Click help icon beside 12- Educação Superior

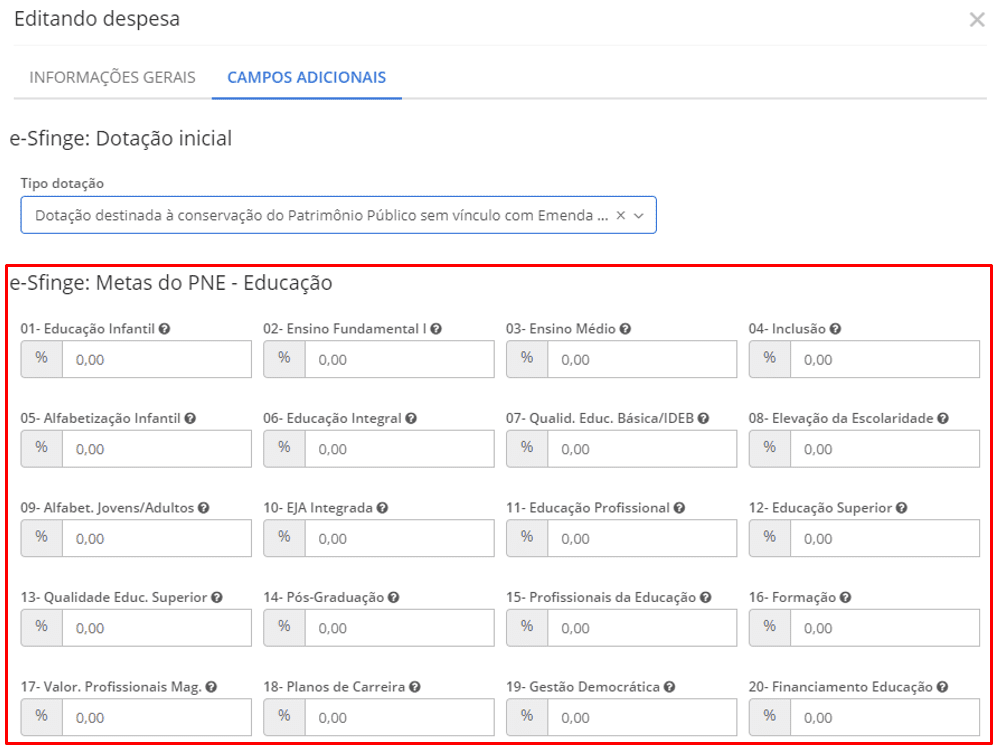(x=901, y=508)
